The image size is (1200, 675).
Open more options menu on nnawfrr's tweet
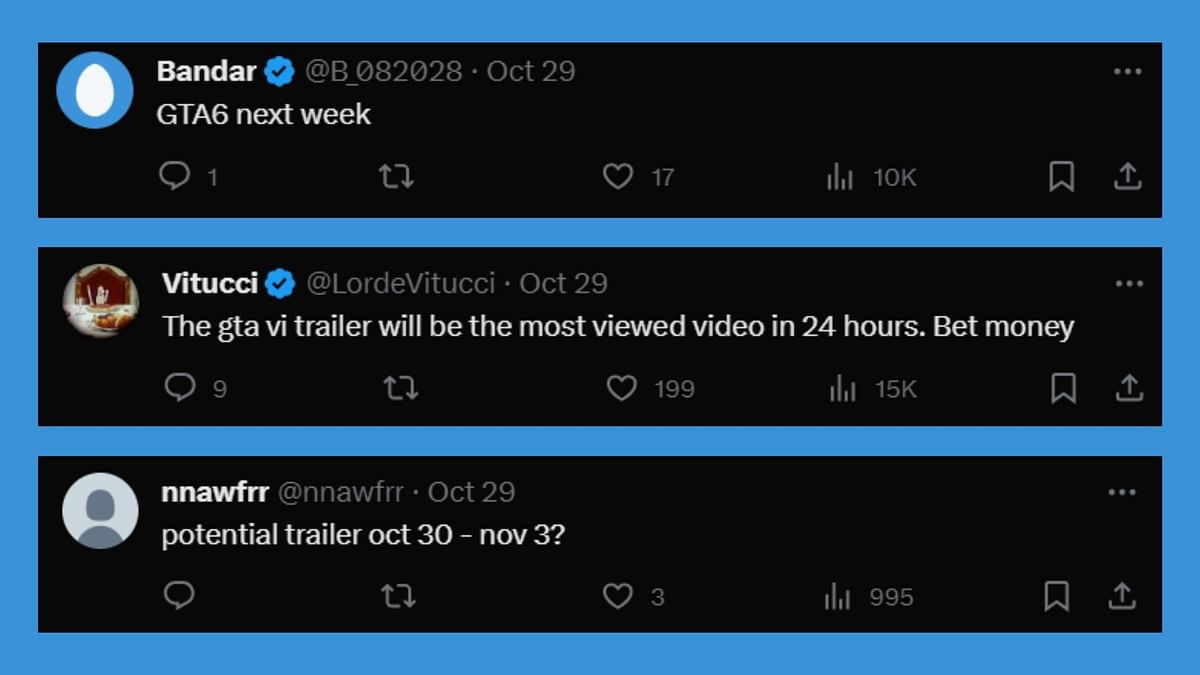(x=1122, y=492)
